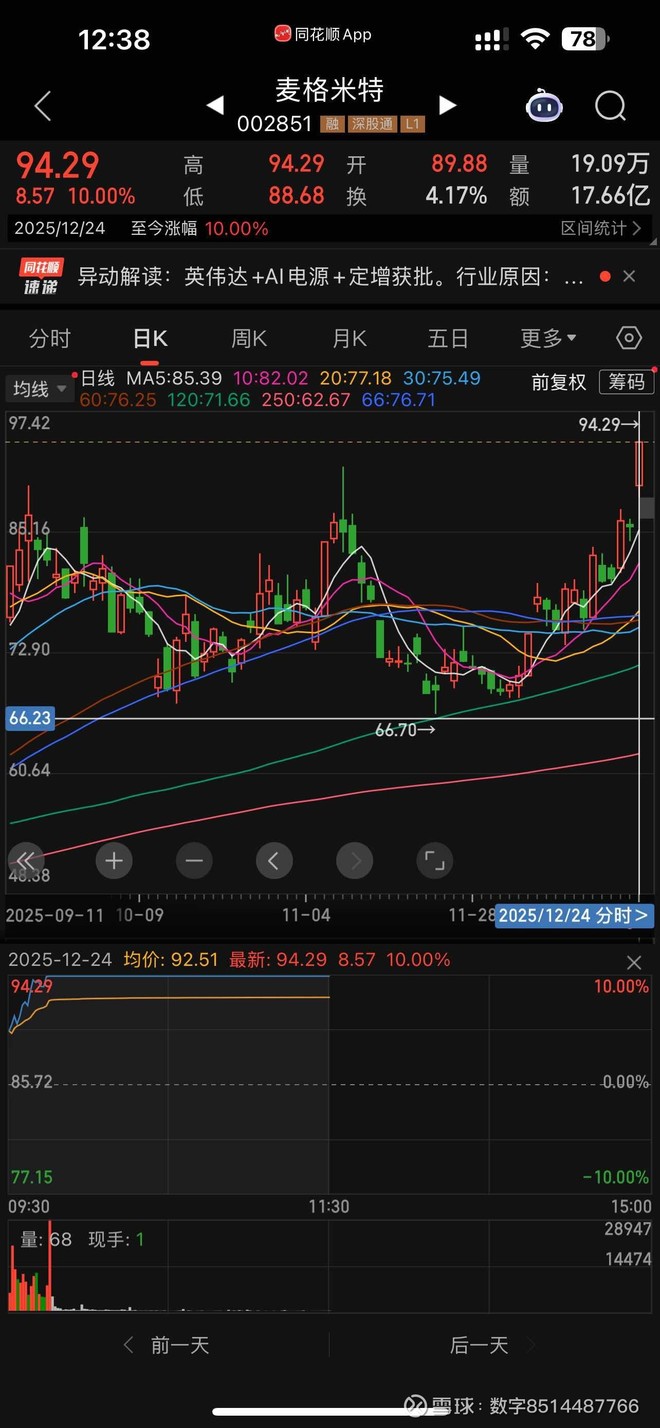Switch to next stock with right triangle

point(447,105)
